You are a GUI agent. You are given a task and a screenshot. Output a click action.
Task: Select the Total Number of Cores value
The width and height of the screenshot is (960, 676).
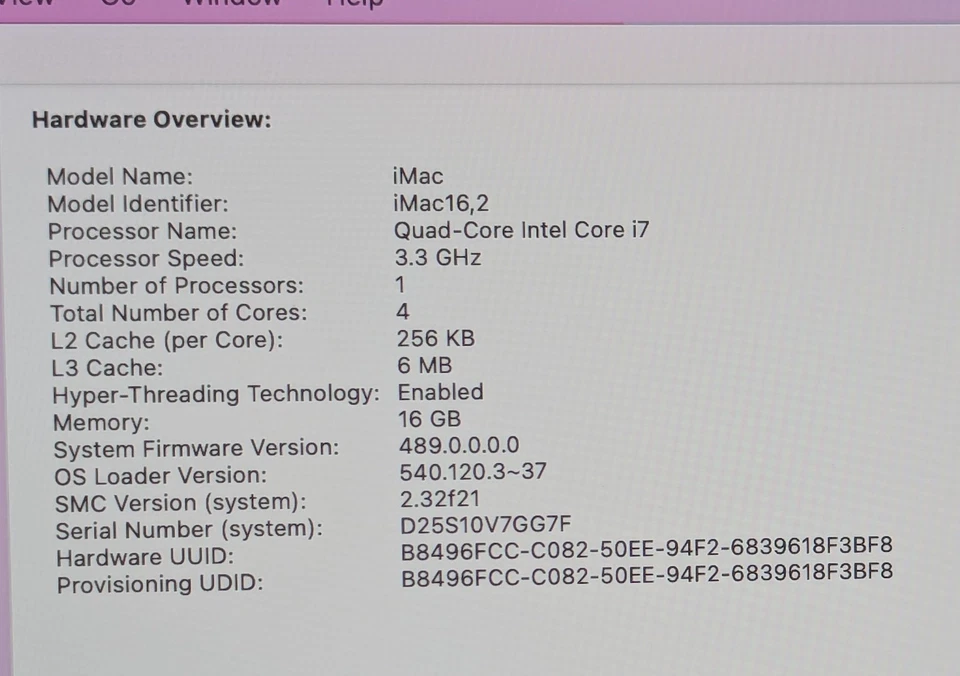coord(403,311)
